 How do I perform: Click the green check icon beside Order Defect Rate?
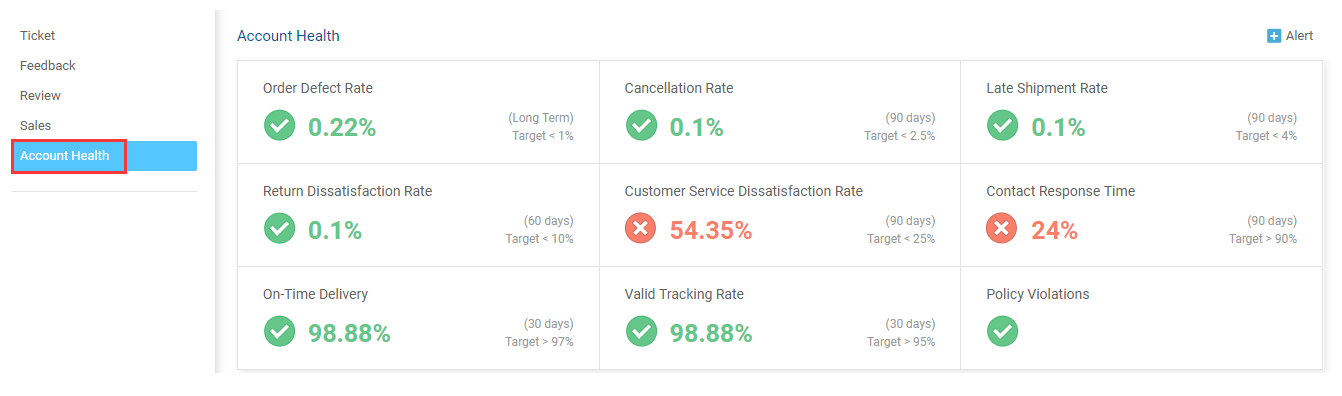pos(279,126)
